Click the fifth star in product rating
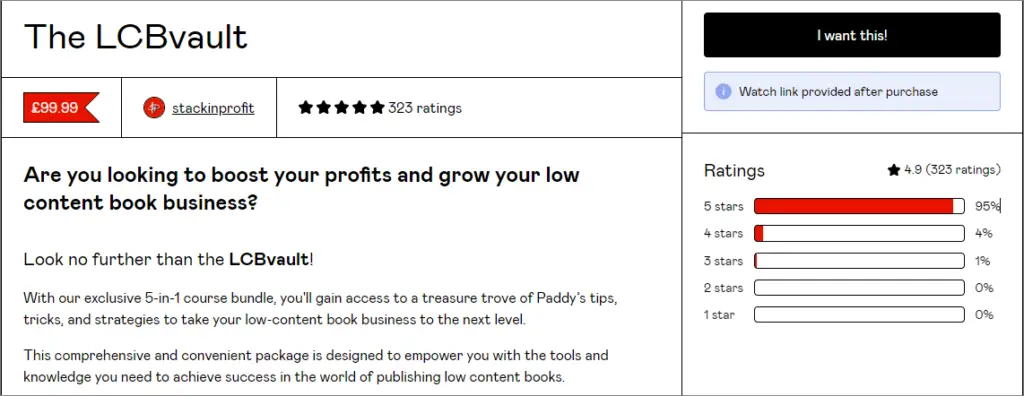The height and width of the screenshot is (396, 1024). 377,108
